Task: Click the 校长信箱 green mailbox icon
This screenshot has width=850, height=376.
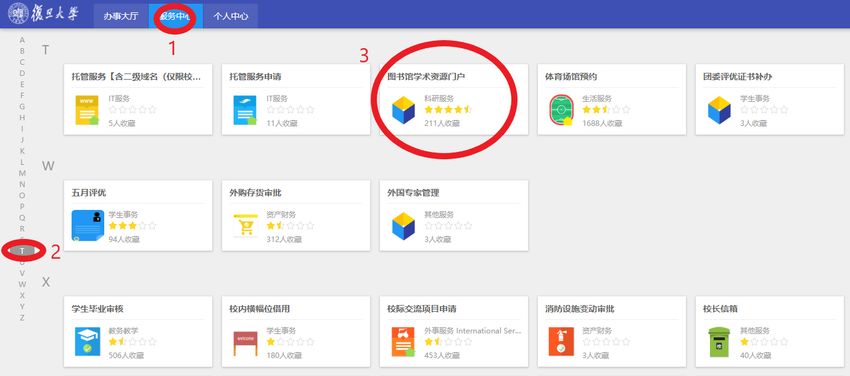Action: [x=719, y=342]
